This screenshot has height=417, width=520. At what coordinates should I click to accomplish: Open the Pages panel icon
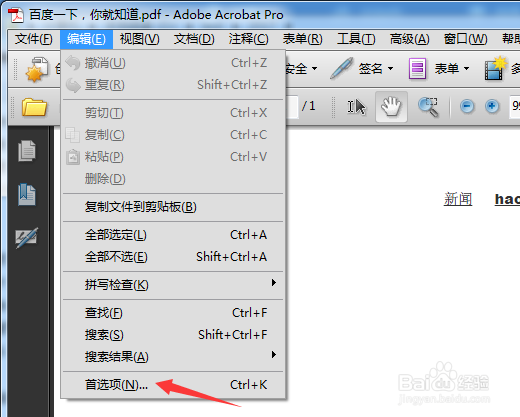point(27,151)
